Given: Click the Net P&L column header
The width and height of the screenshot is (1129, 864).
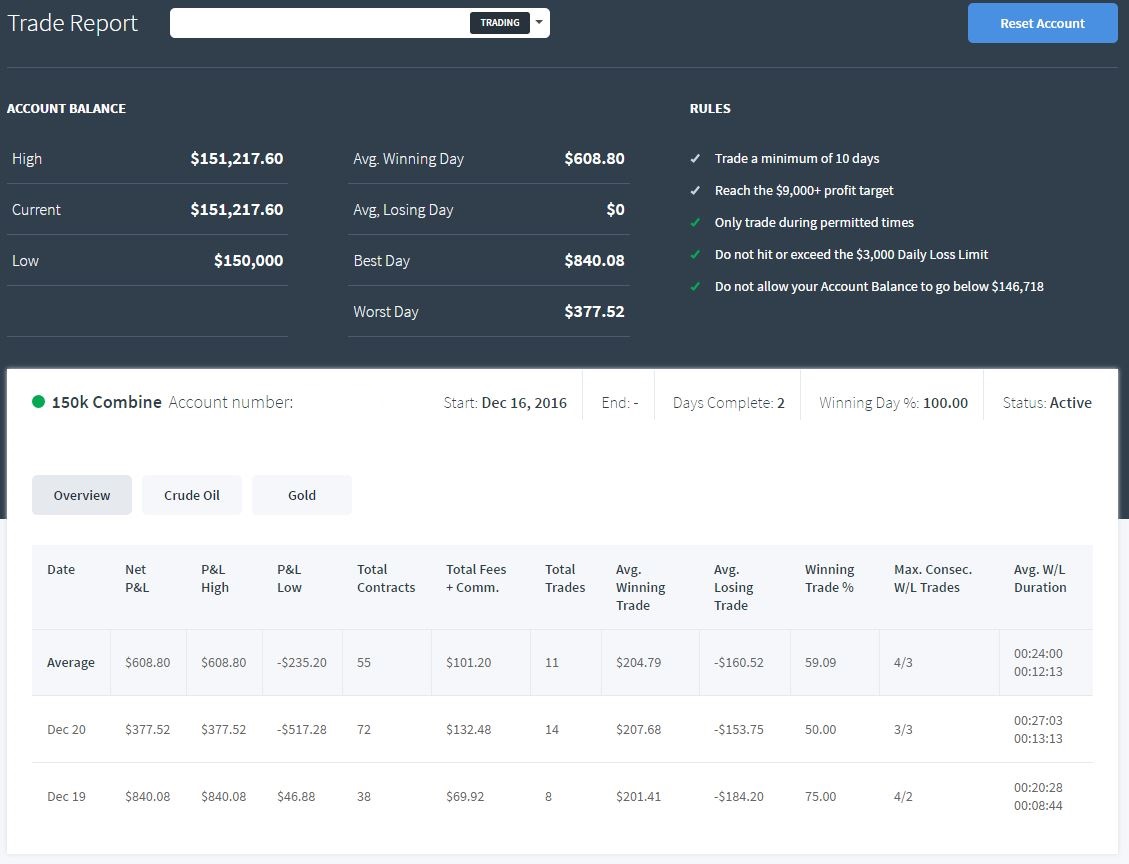Looking at the screenshot, I should 137,578.
